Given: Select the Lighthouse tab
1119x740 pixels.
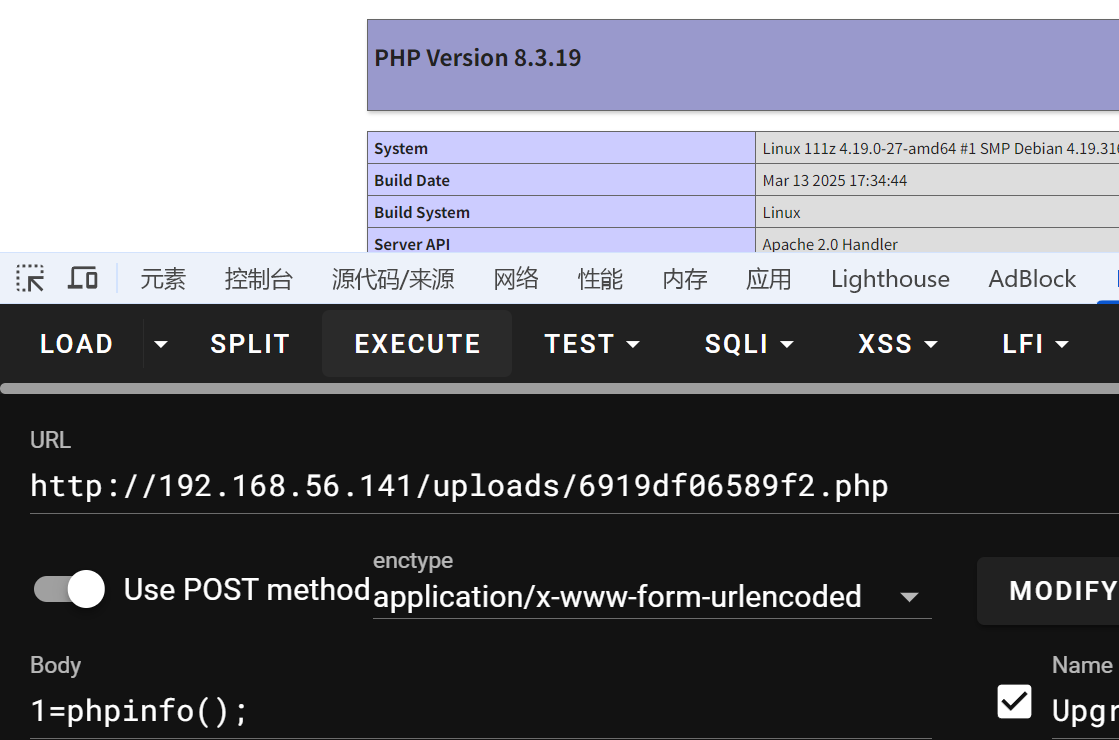Looking at the screenshot, I should click(890, 279).
